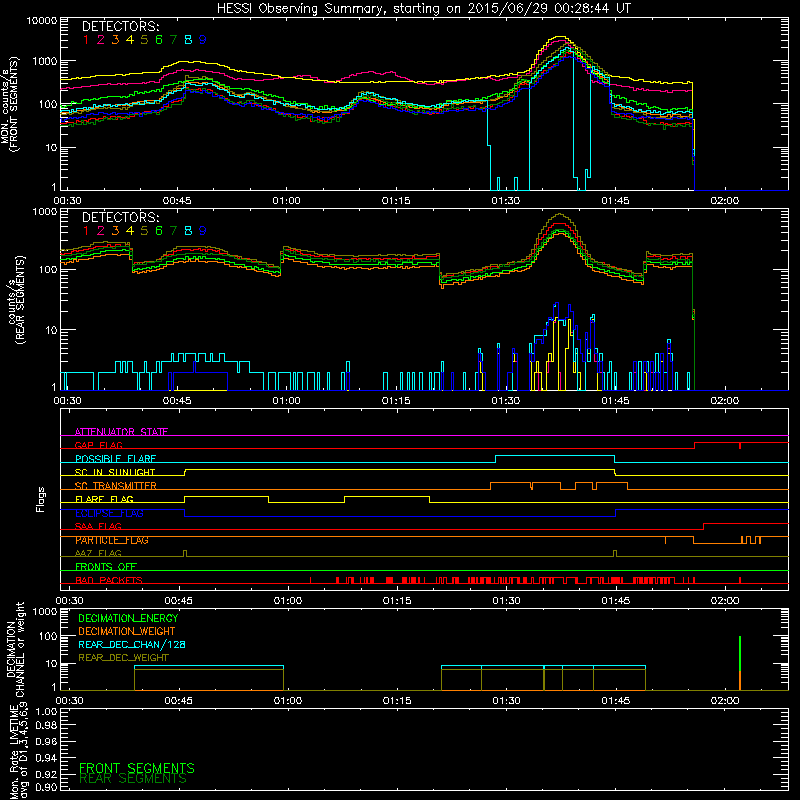
Task: Select the ATTENUATOR STATE flag label
Action: pyautogui.click(x=121, y=432)
